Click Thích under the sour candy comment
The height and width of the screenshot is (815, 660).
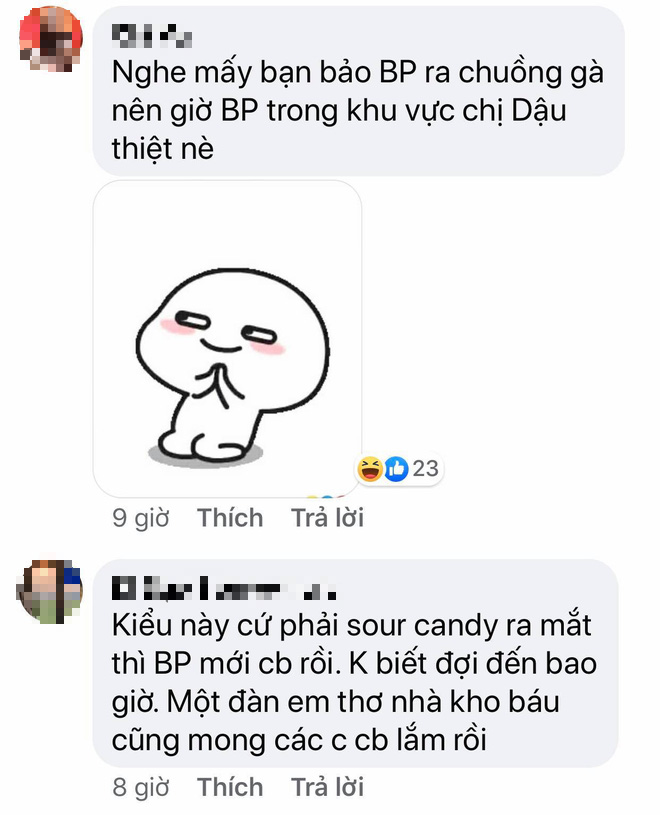(230, 787)
